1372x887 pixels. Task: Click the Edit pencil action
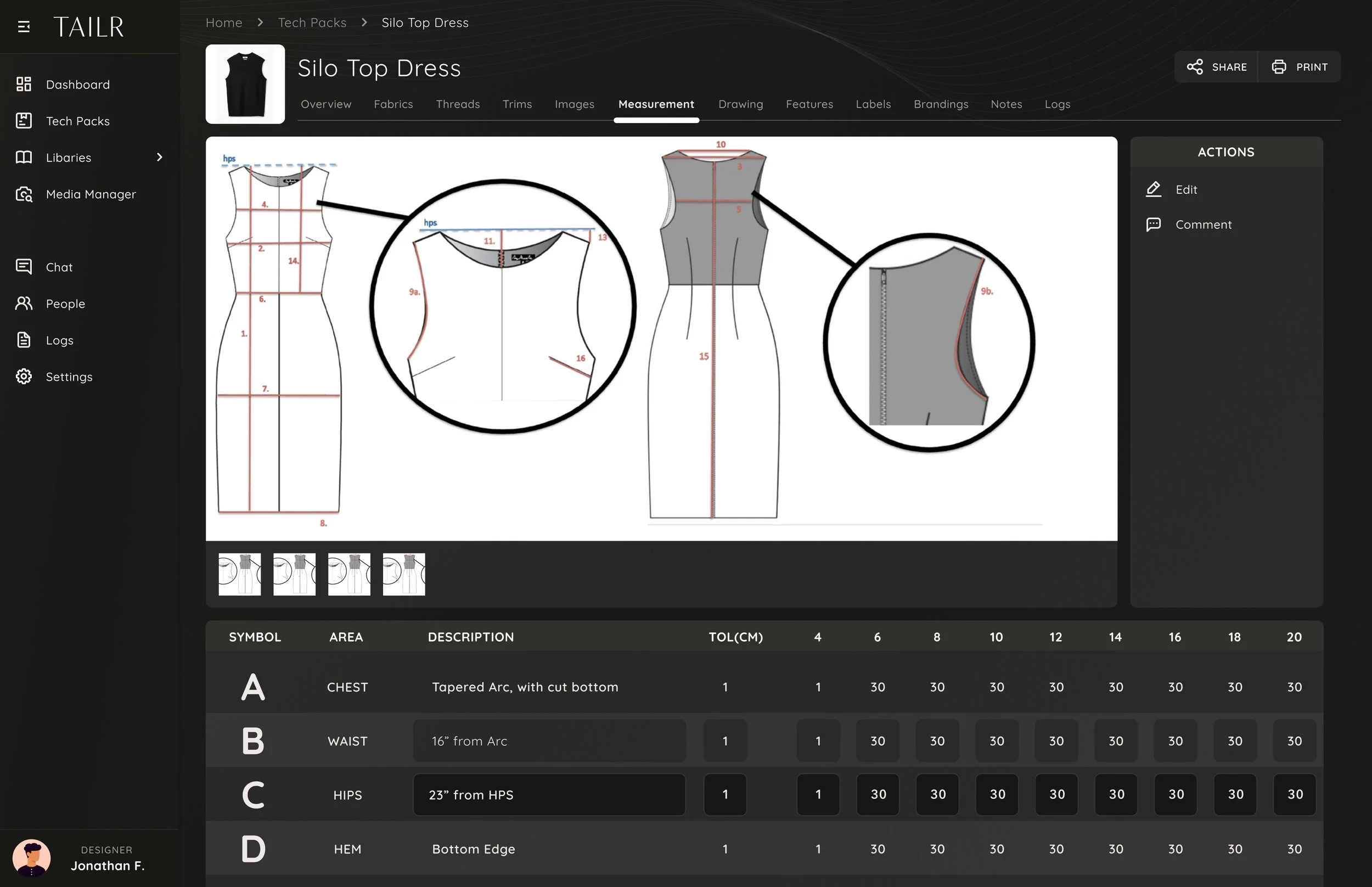[1154, 189]
